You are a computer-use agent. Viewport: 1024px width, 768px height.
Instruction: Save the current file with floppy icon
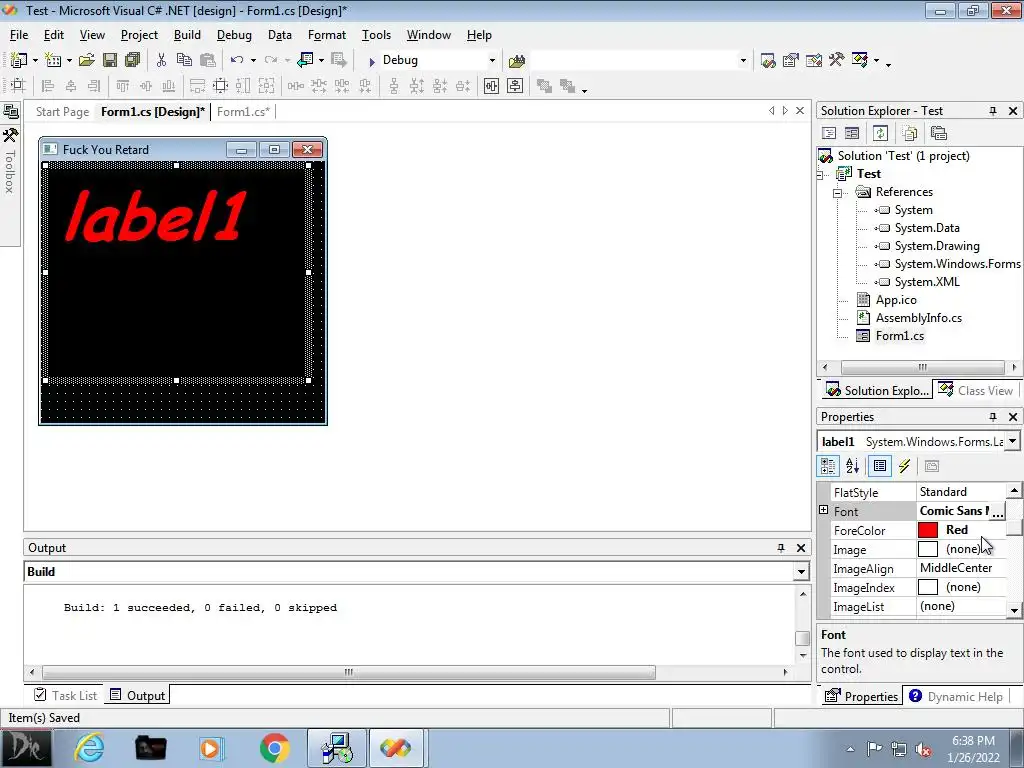pos(110,60)
